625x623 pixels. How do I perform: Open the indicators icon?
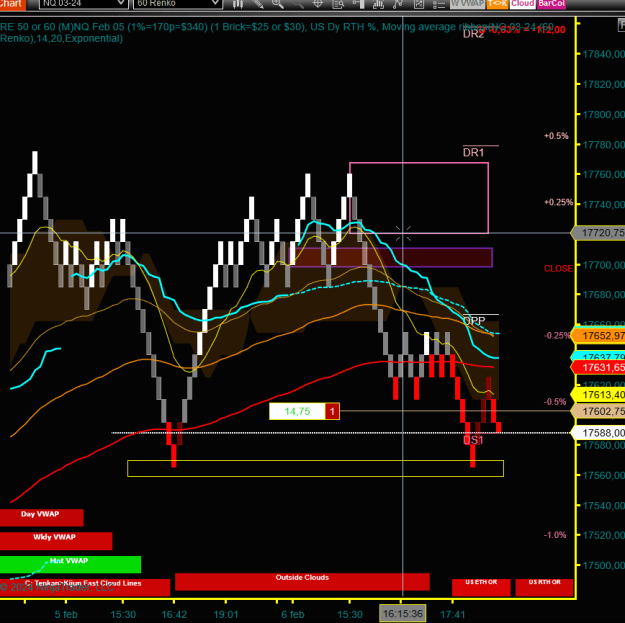[x=378, y=4]
